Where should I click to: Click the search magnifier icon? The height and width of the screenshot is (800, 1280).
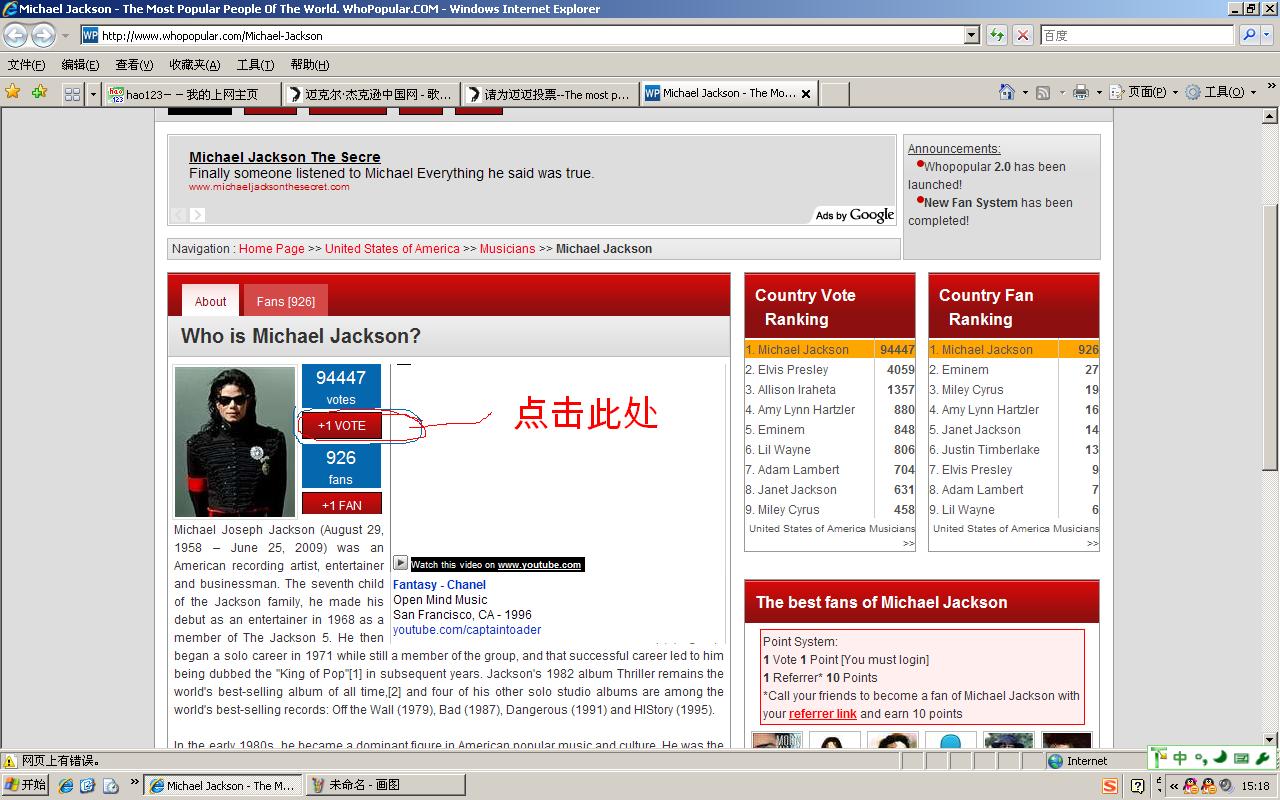[1249, 35]
